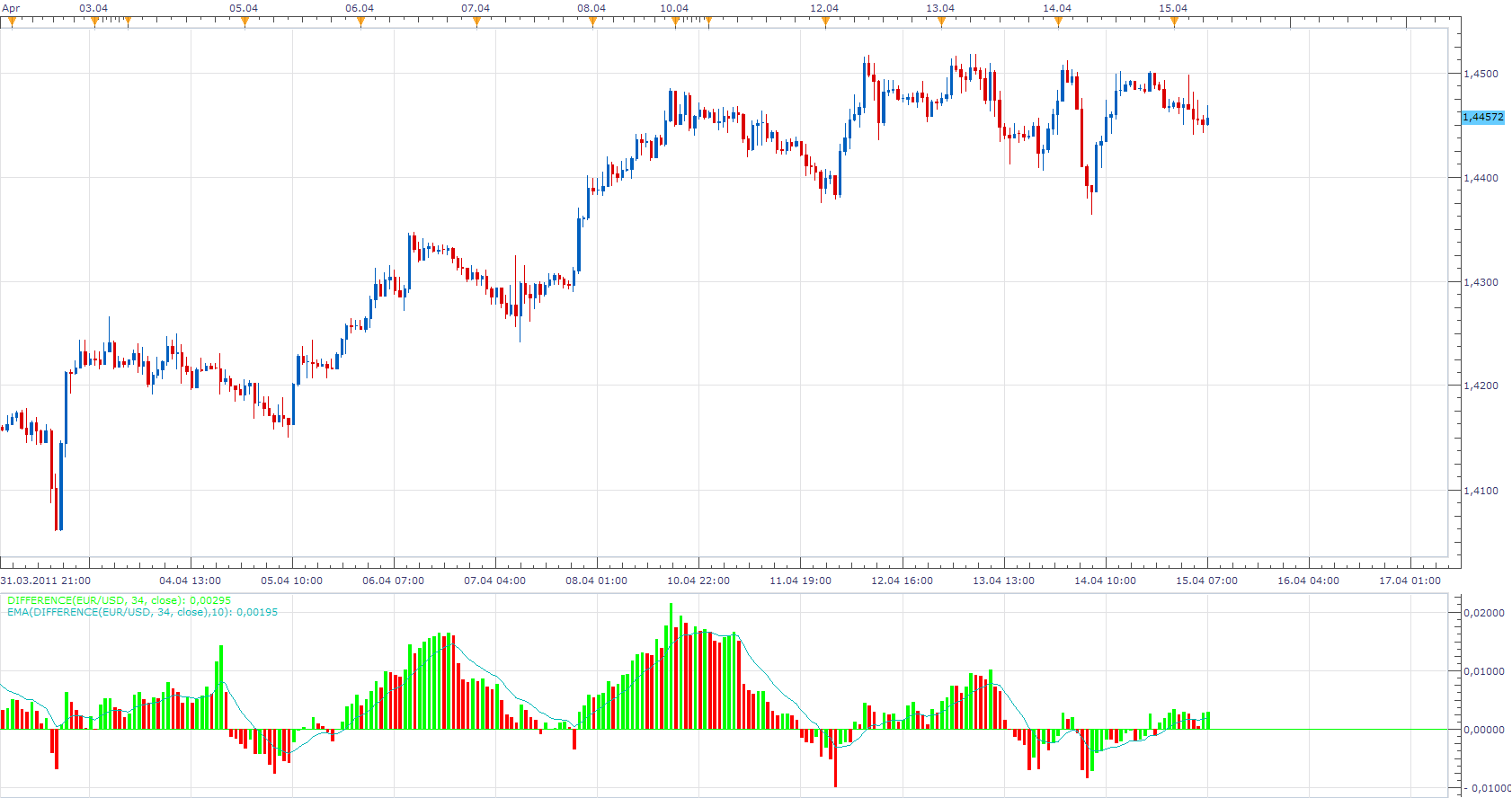Select the EMA(DIFFERENCE(EUR/USD, 34, close),10) indicator label
Image resolution: width=1512 pixels, height=798 pixels.
point(142,612)
